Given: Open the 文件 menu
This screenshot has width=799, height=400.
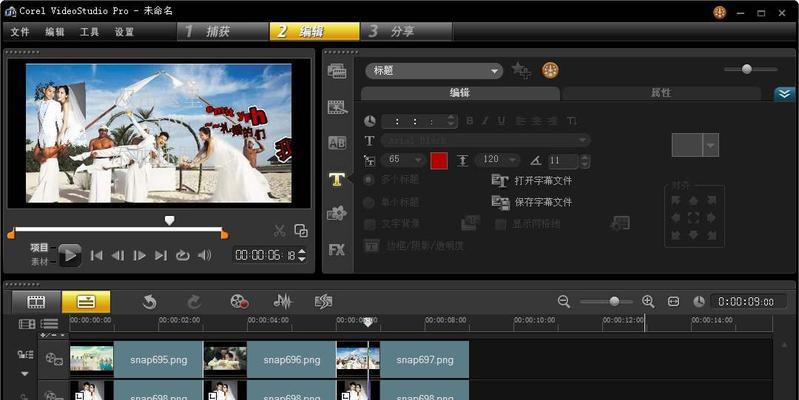Looking at the screenshot, I should [x=20, y=32].
